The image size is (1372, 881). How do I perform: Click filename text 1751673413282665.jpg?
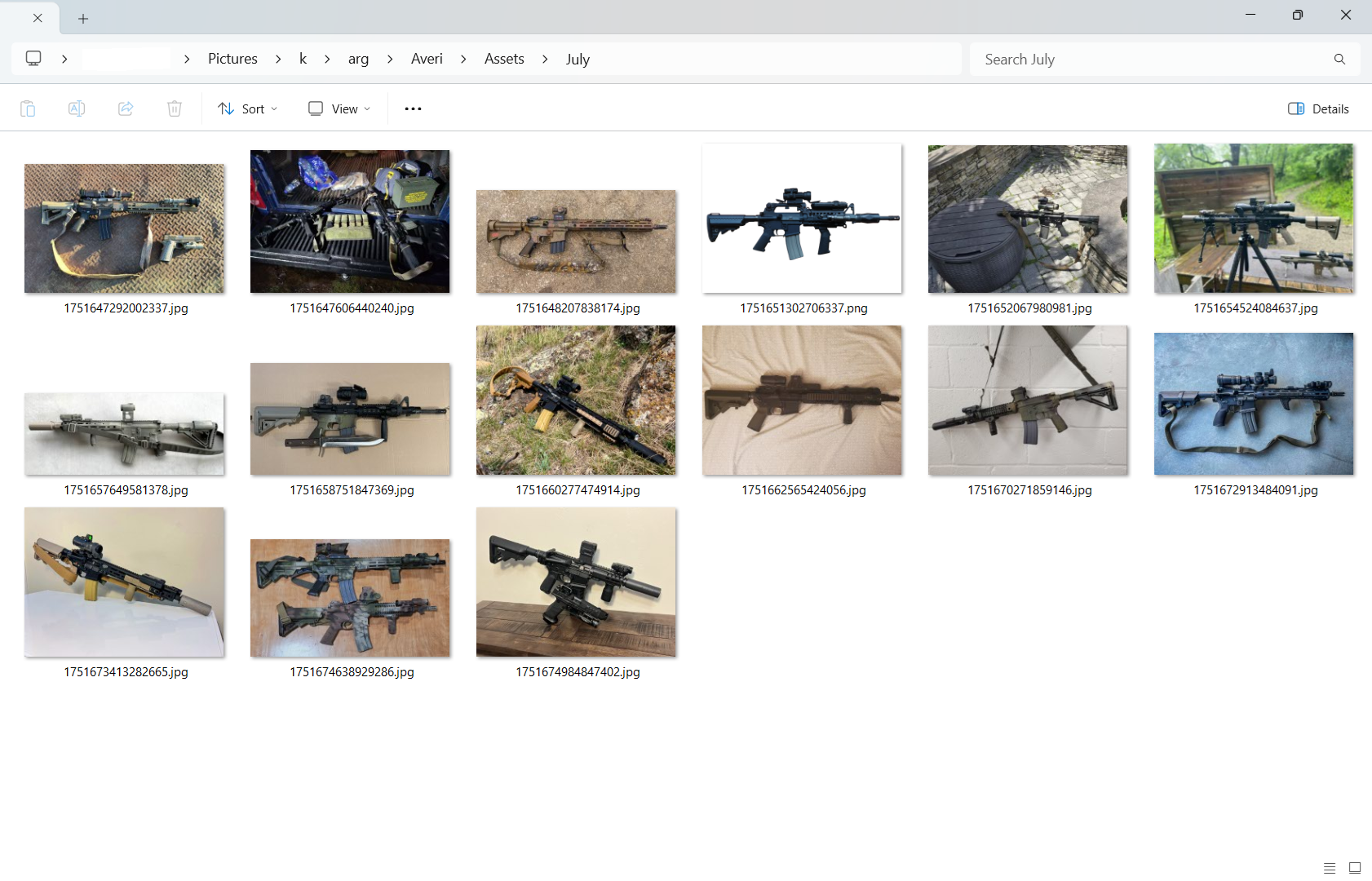(126, 672)
